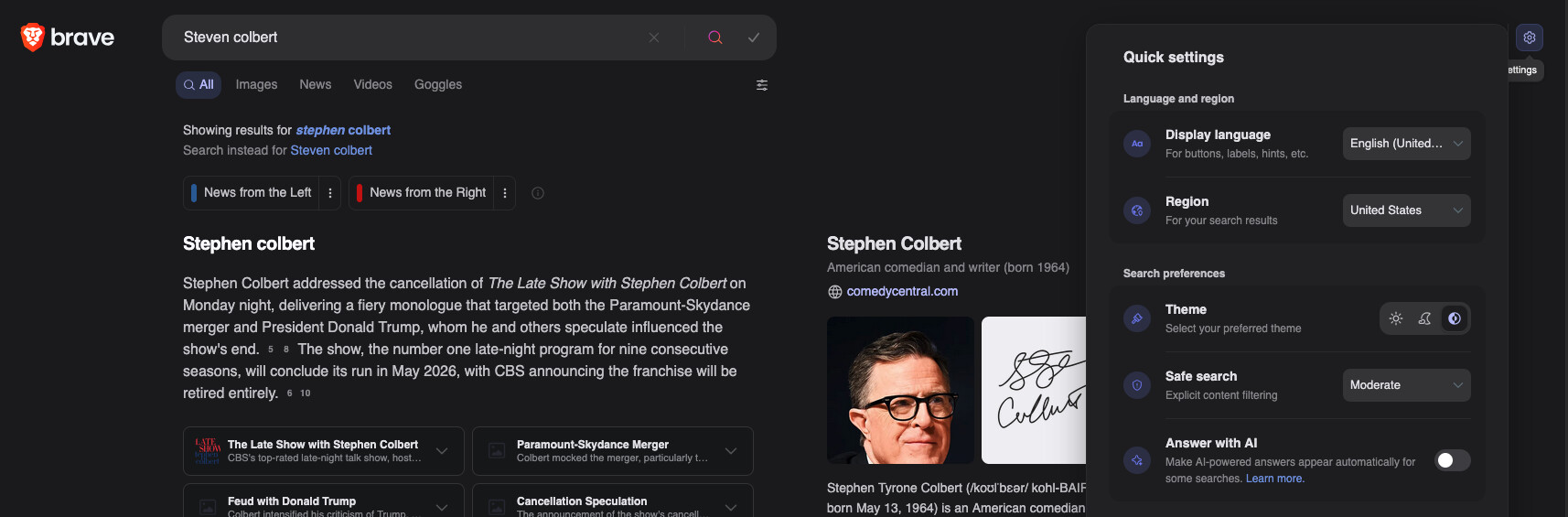1568x517 pixels.
Task: Click the Learn more link
Action: tap(1274, 479)
